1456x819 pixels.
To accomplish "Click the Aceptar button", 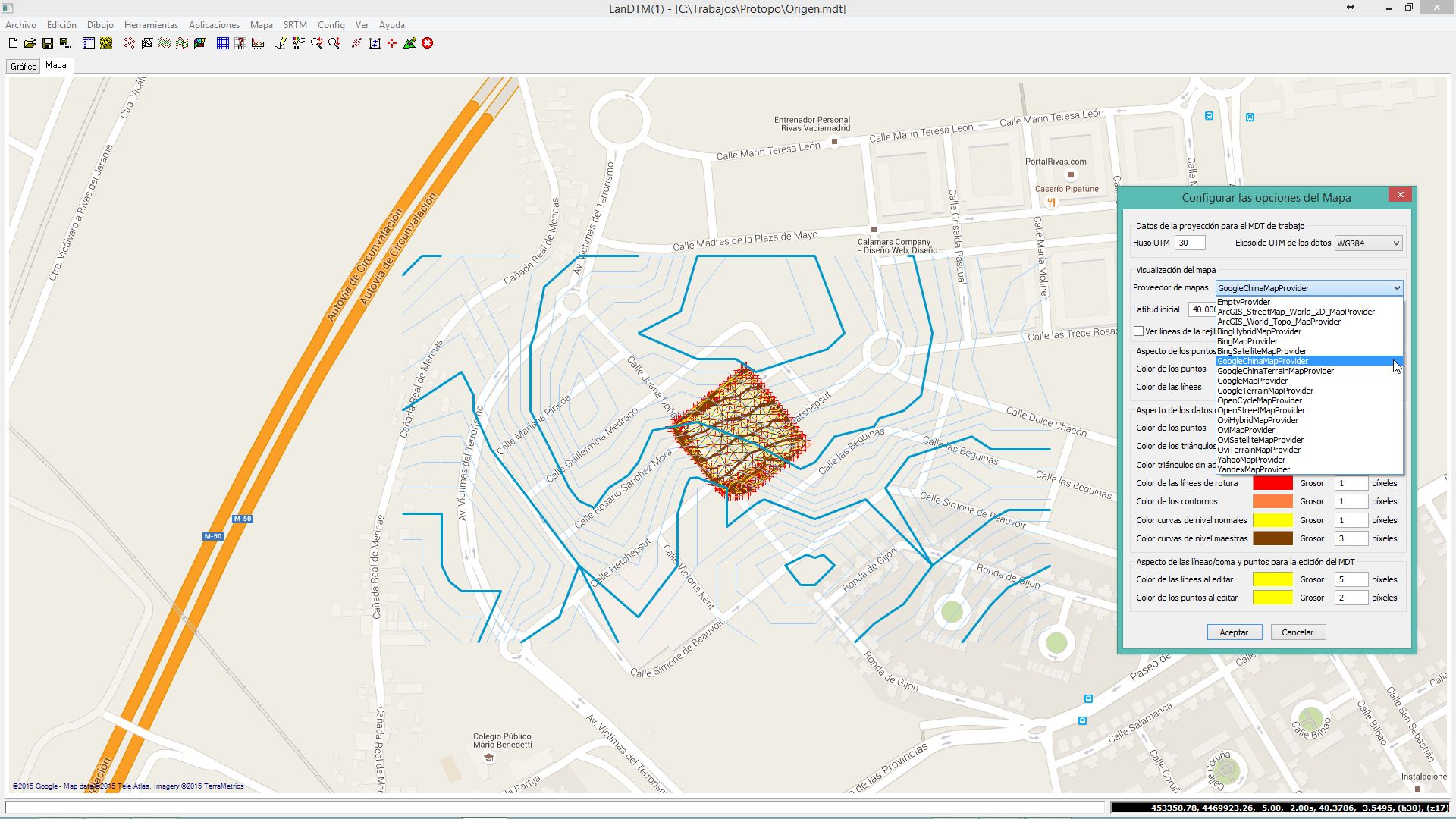I will tap(1234, 632).
